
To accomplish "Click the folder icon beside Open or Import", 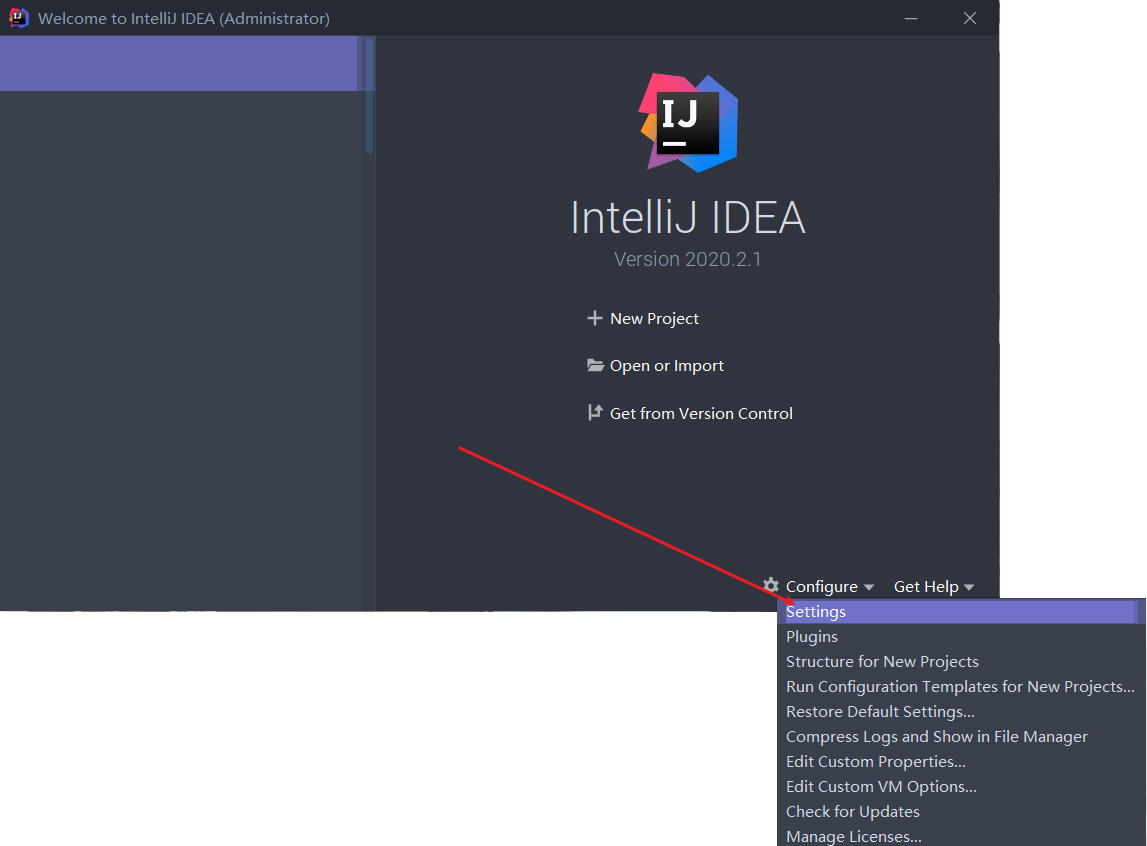I will (x=596, y=365).
